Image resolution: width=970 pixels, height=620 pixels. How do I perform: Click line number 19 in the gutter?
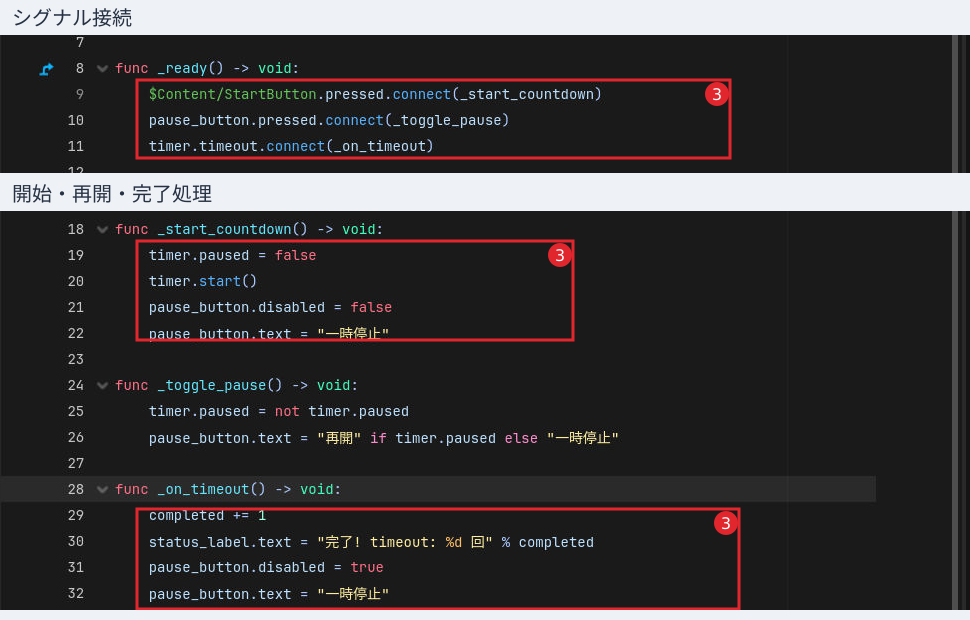pos(75,255)
